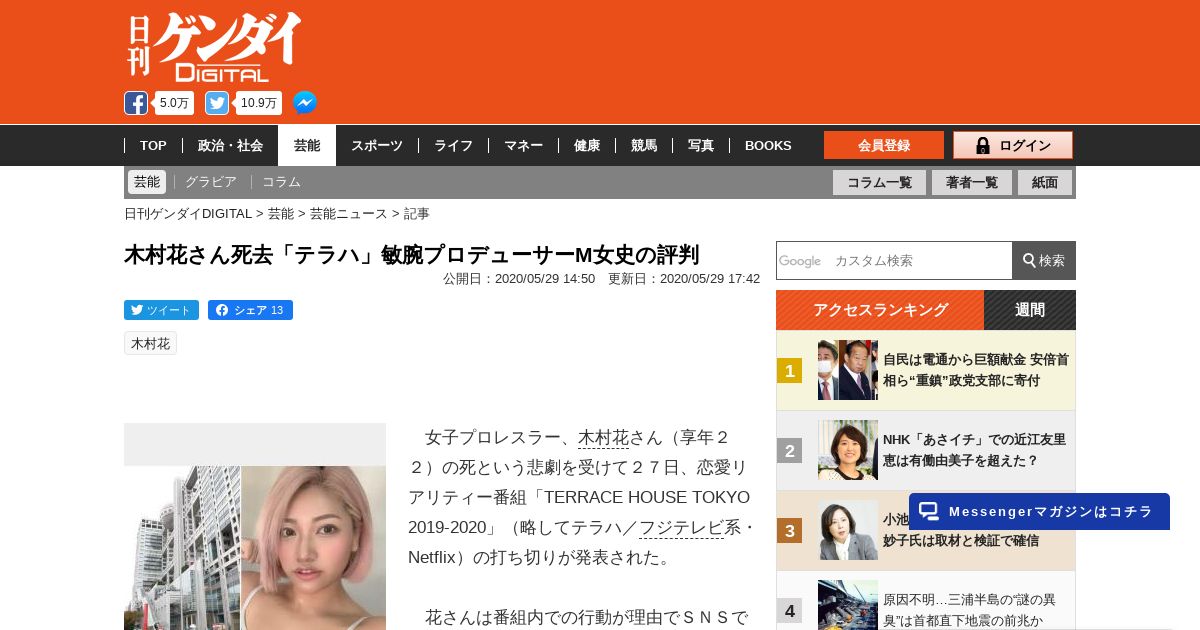The image size is (1200, 630).
Task: Open ranking 4 article about 三浦半島 異臭
Action: point(969,609)
